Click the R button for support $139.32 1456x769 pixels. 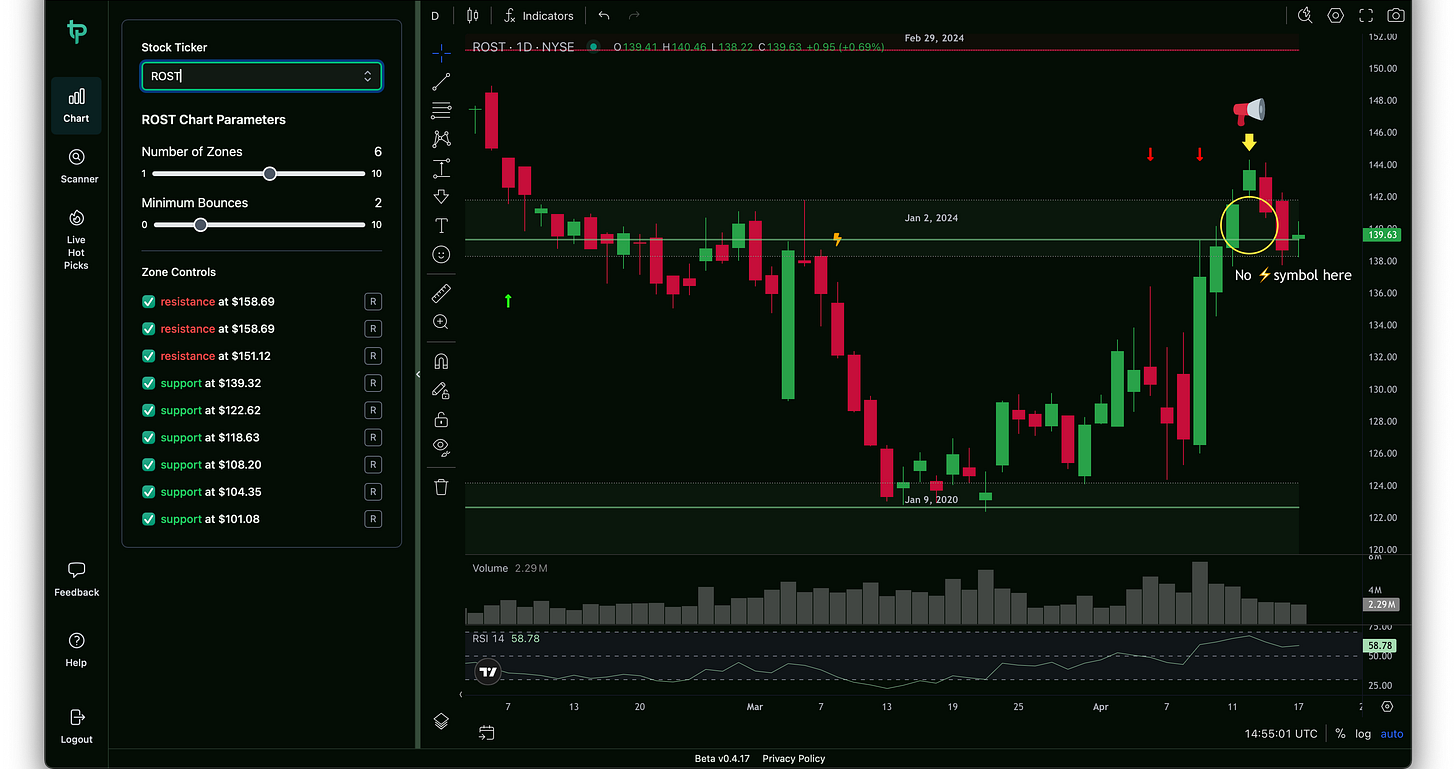[373, 383]
